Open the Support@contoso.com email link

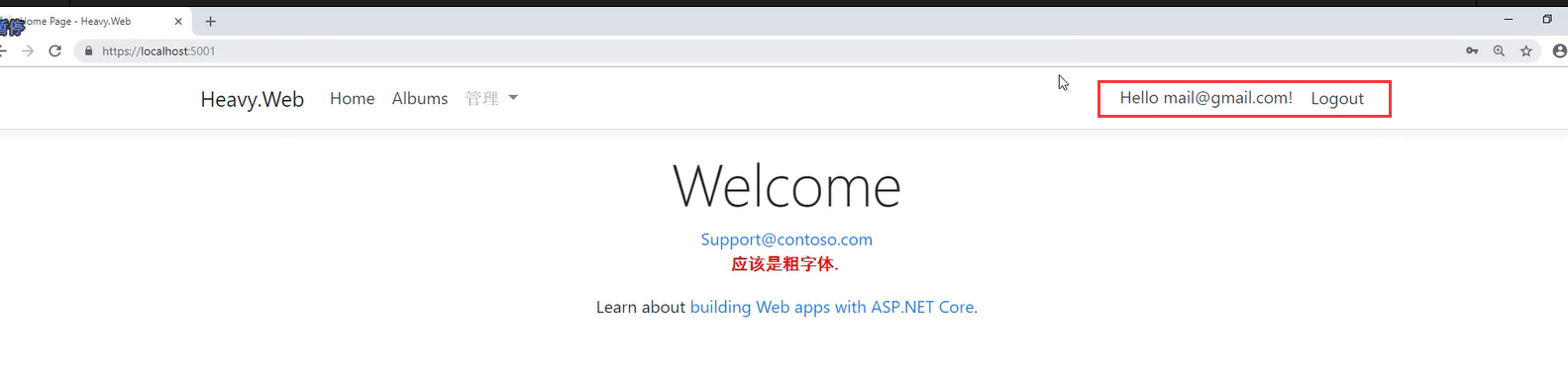[x=786, y=239]
